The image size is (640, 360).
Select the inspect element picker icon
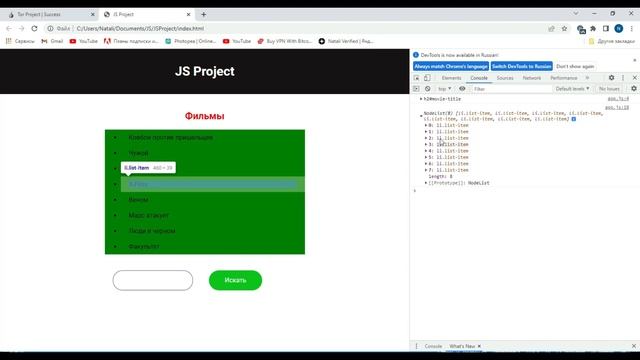coord(416,78)
